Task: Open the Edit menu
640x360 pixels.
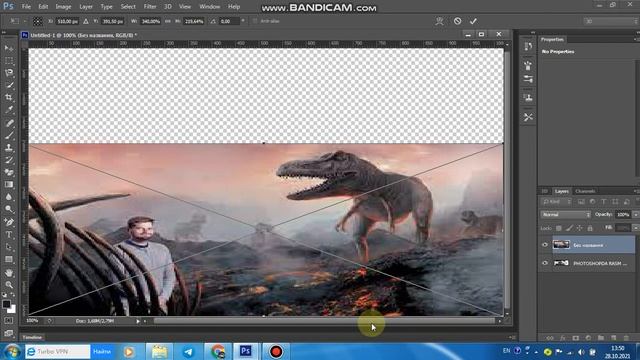Action: [43, 7]
